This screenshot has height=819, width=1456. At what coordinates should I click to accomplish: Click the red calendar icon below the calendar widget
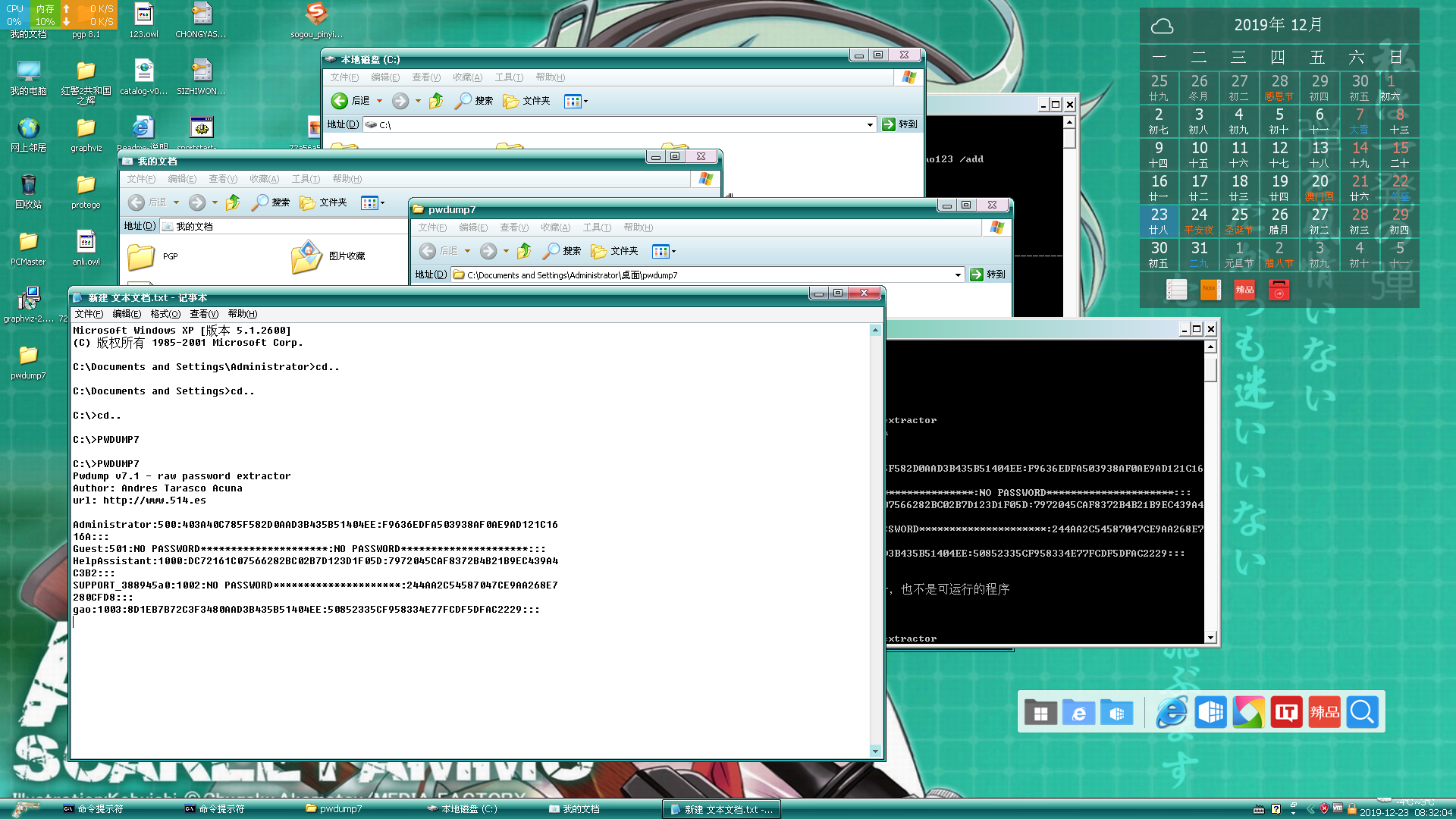point(1279,290)
